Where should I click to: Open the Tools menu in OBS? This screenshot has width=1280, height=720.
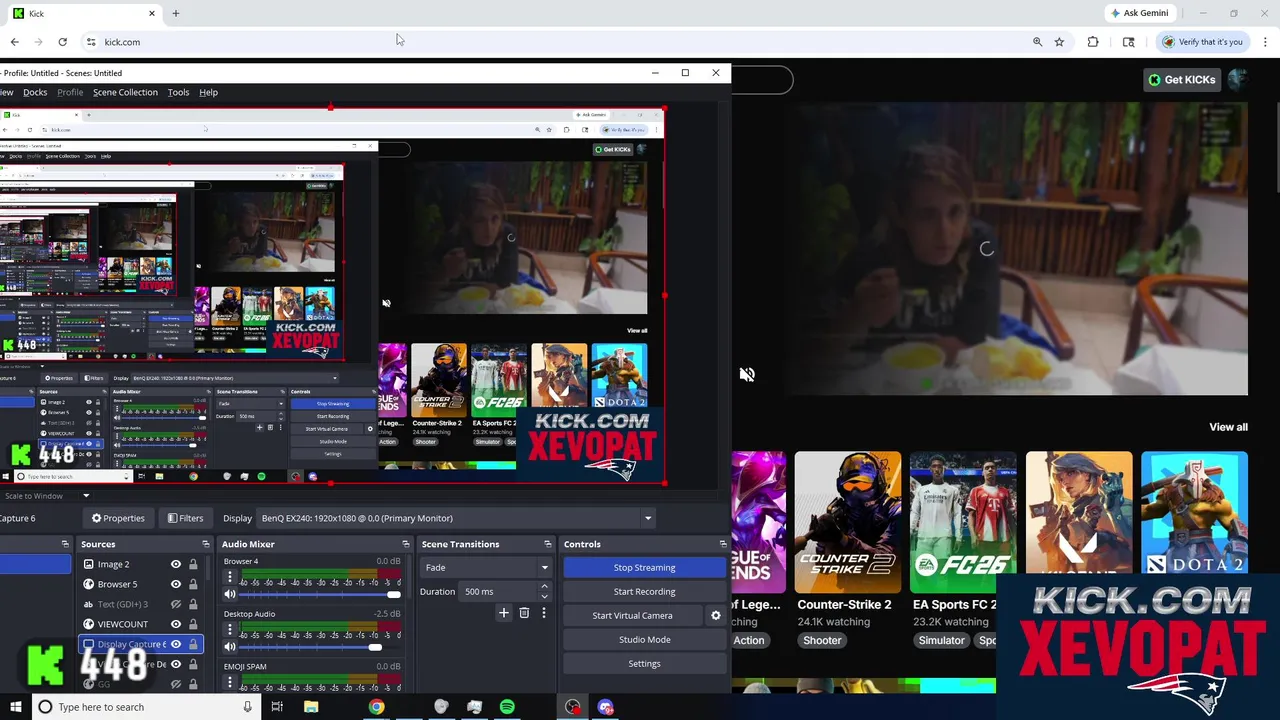178,92
